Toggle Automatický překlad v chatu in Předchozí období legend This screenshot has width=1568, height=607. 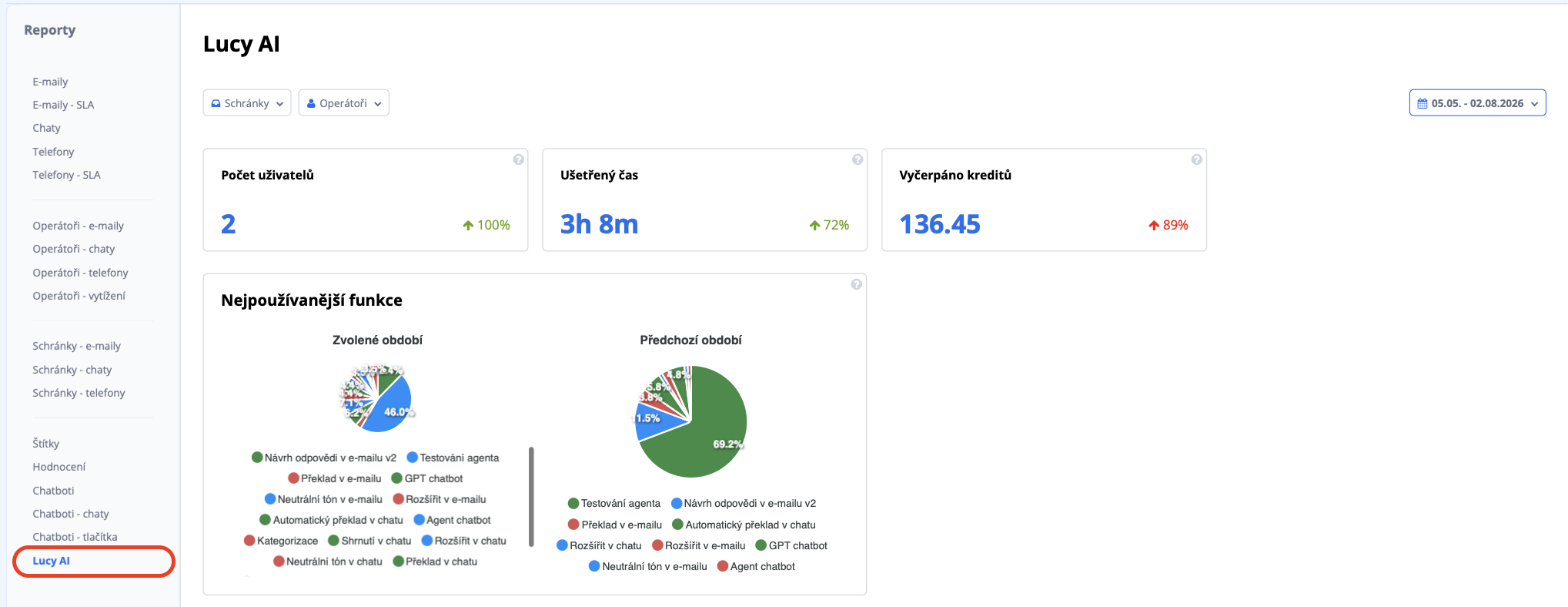[x=744, y=525]
